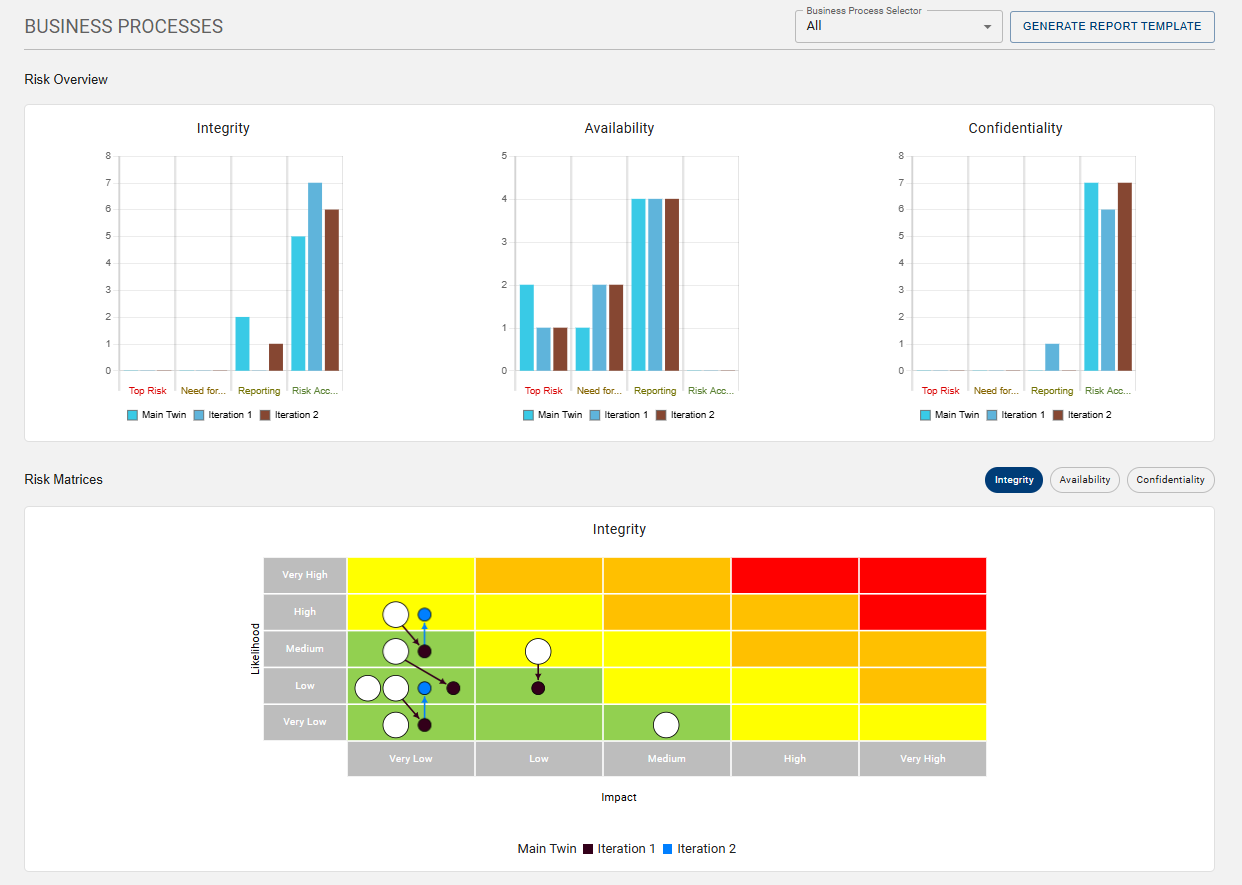Click the white marker in Medium impact, Very Low likelihood cell

[x=666, y=725]
